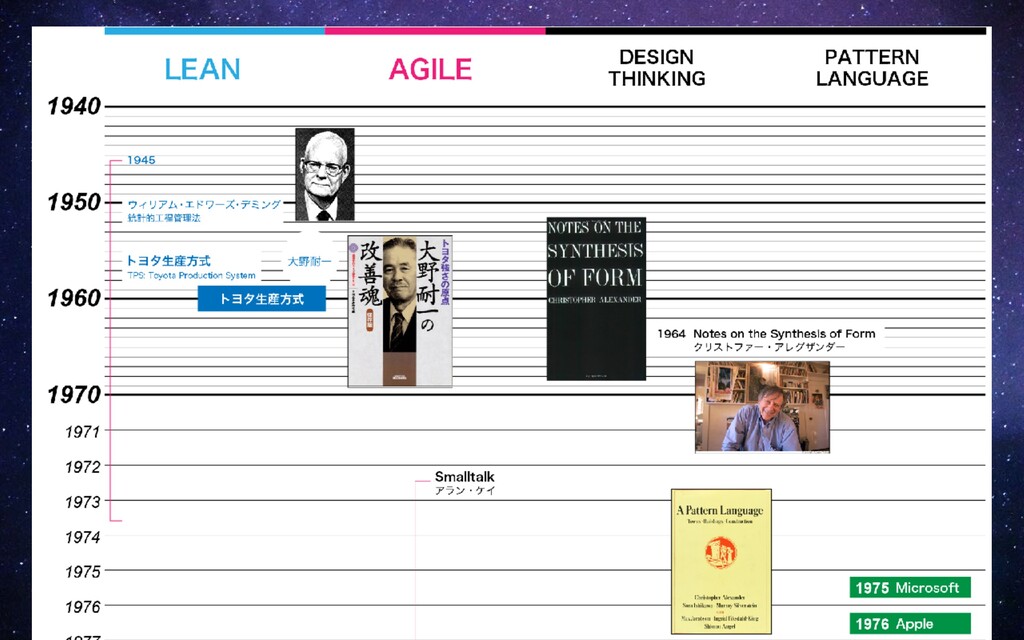Select the 1974 year label

coord(82,537)
